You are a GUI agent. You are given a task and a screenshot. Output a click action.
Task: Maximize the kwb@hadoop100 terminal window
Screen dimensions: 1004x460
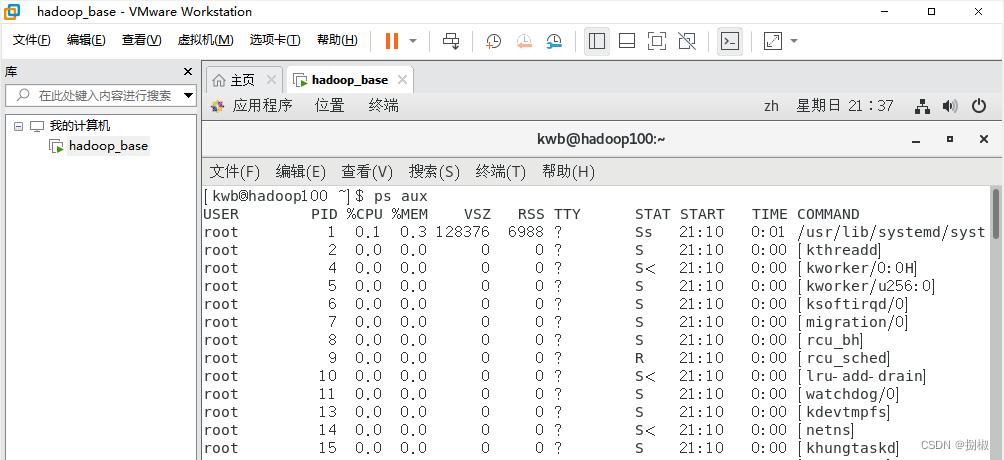click(x=950, y=139)
